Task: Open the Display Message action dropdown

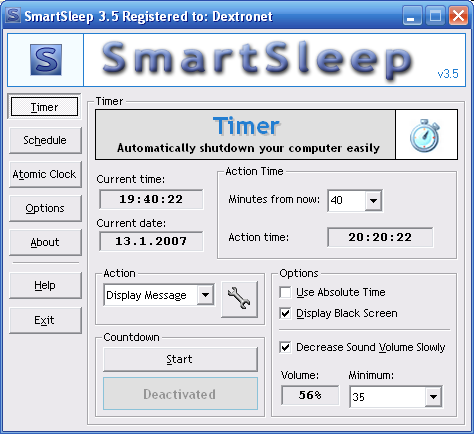Action: coord(205,295)
